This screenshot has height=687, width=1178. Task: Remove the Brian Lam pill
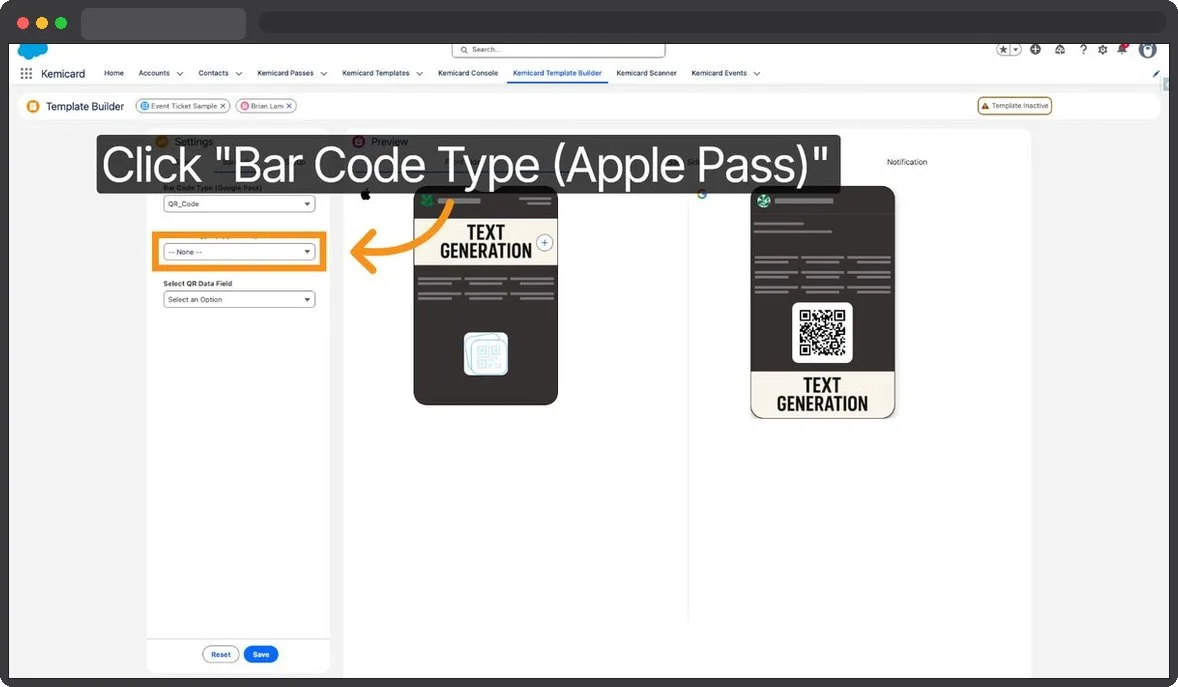(289, 106)
